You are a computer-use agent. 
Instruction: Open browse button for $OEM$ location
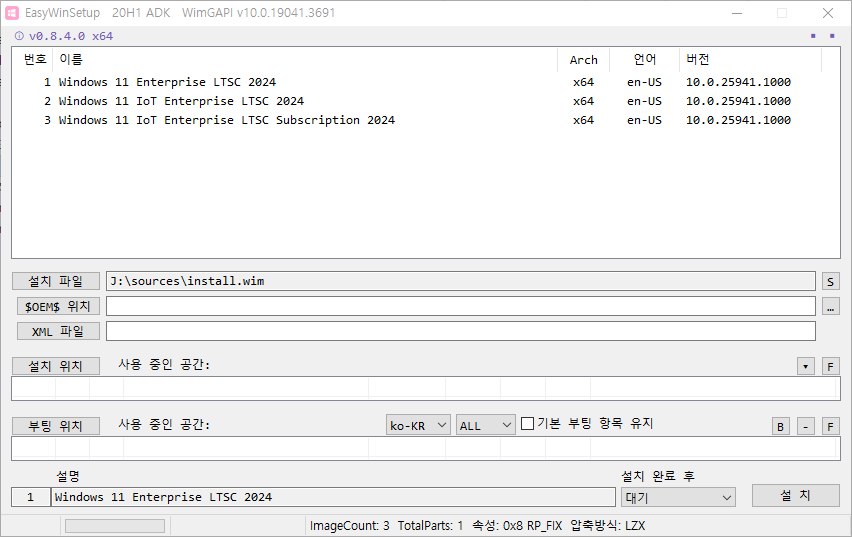[830, 306]
